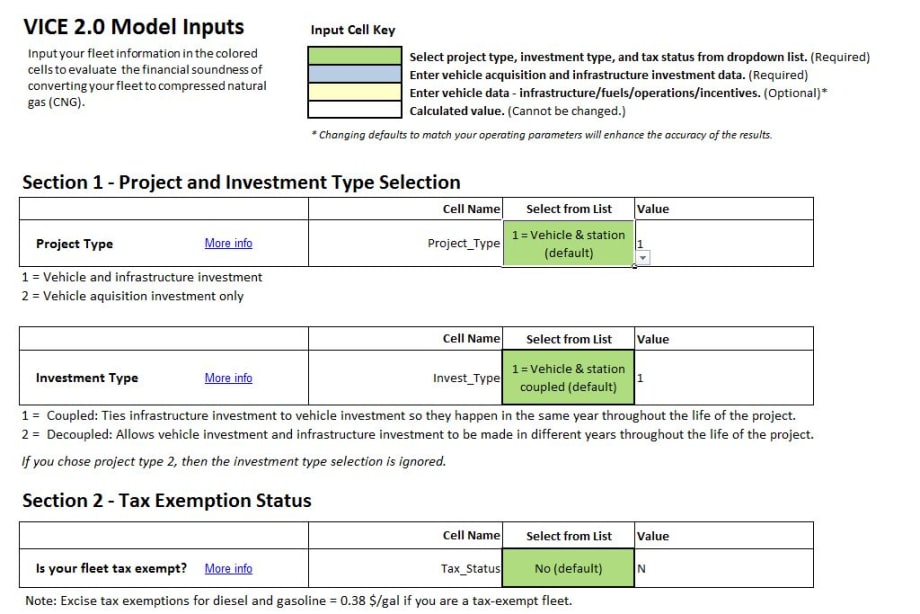Click the Invest_Type cell name
Viewport: 920px width, 614px height.
pos(466,378)
